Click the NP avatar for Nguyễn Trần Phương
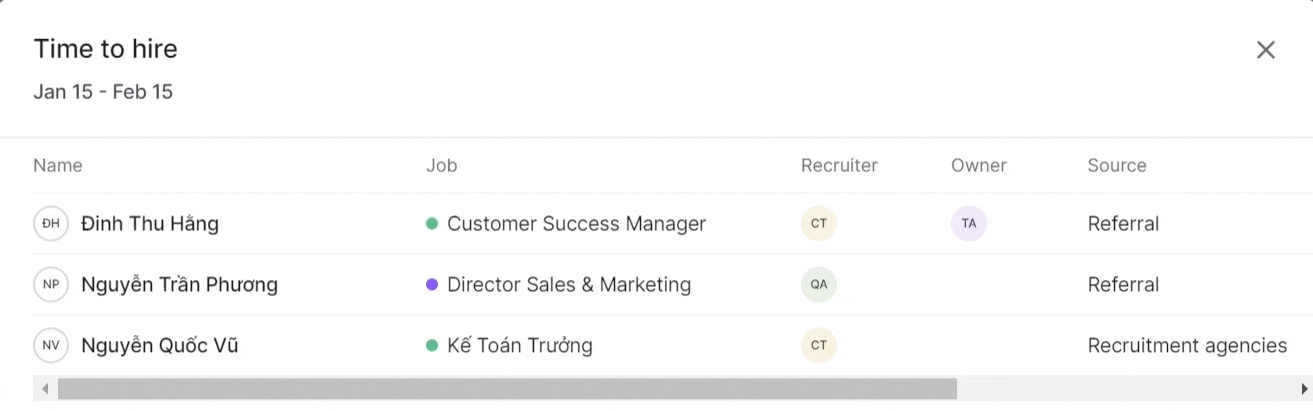This screenshot has height=411, width=1313. (51, 285)
